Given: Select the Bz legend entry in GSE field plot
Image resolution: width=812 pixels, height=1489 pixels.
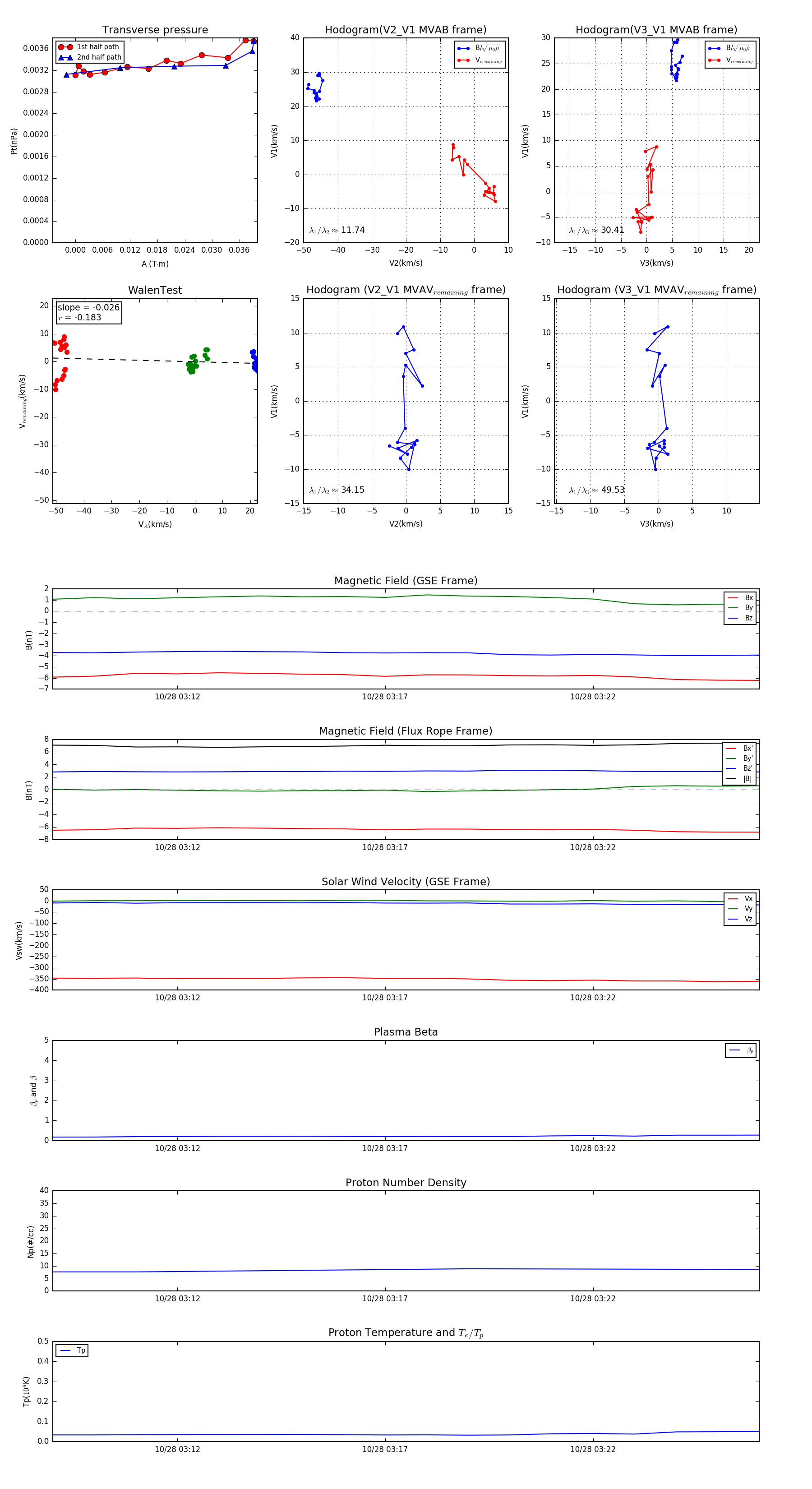Looking at the screenshot, I should tap(740, 618).
